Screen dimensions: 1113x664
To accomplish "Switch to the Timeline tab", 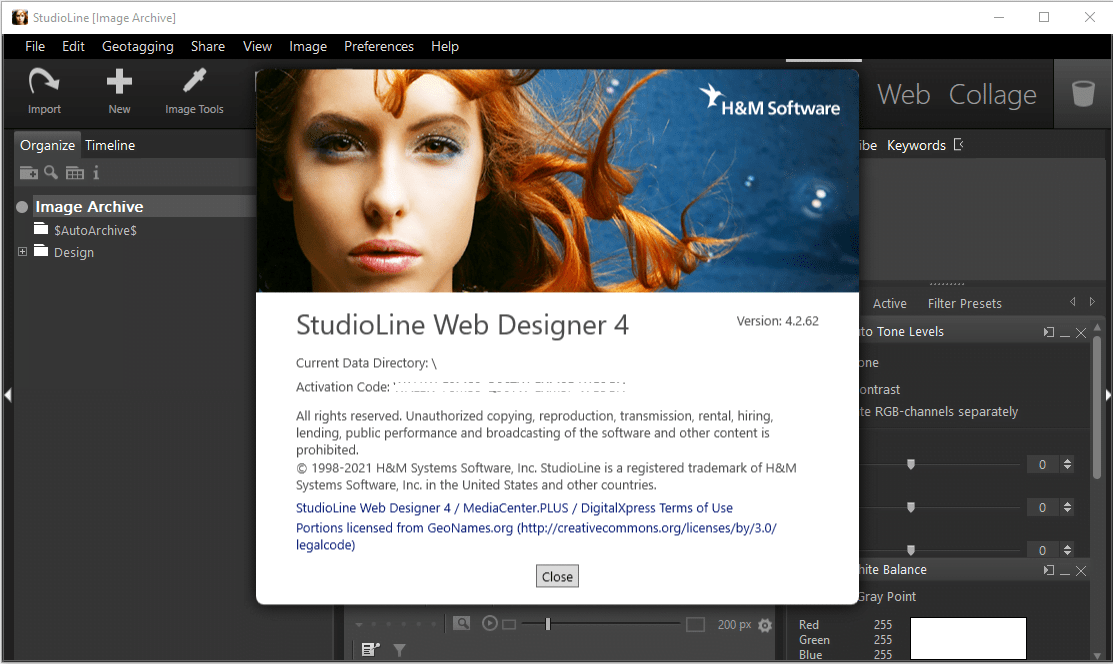I will (x=109, y=145).
